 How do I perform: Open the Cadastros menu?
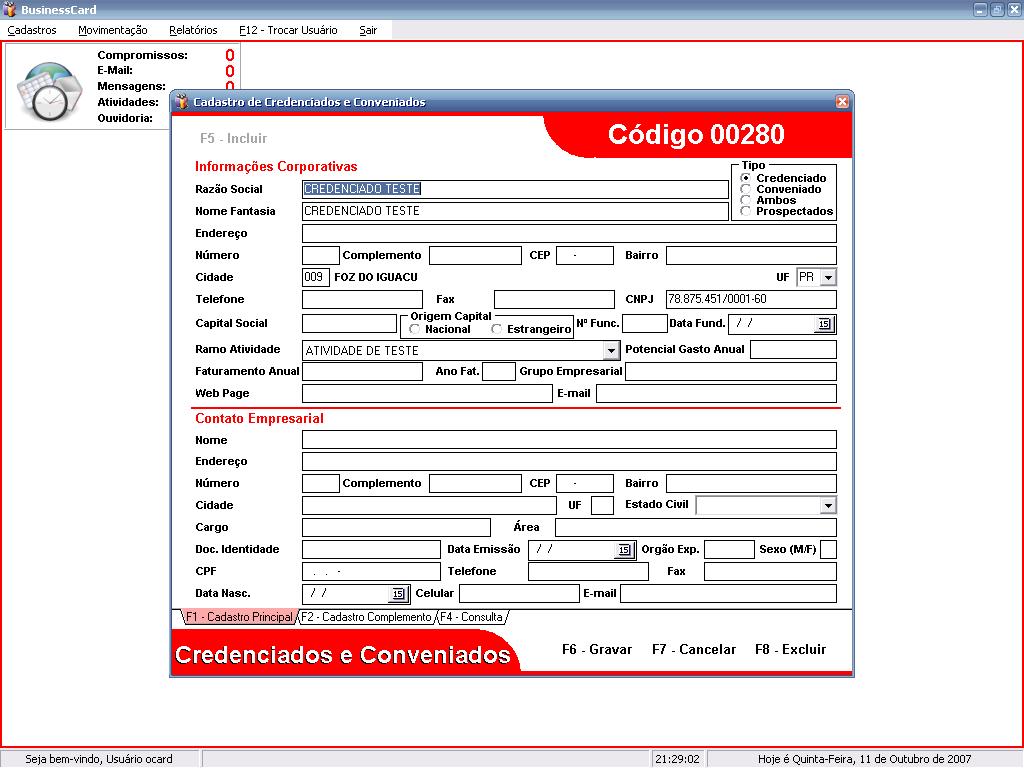tap(32, 30)
